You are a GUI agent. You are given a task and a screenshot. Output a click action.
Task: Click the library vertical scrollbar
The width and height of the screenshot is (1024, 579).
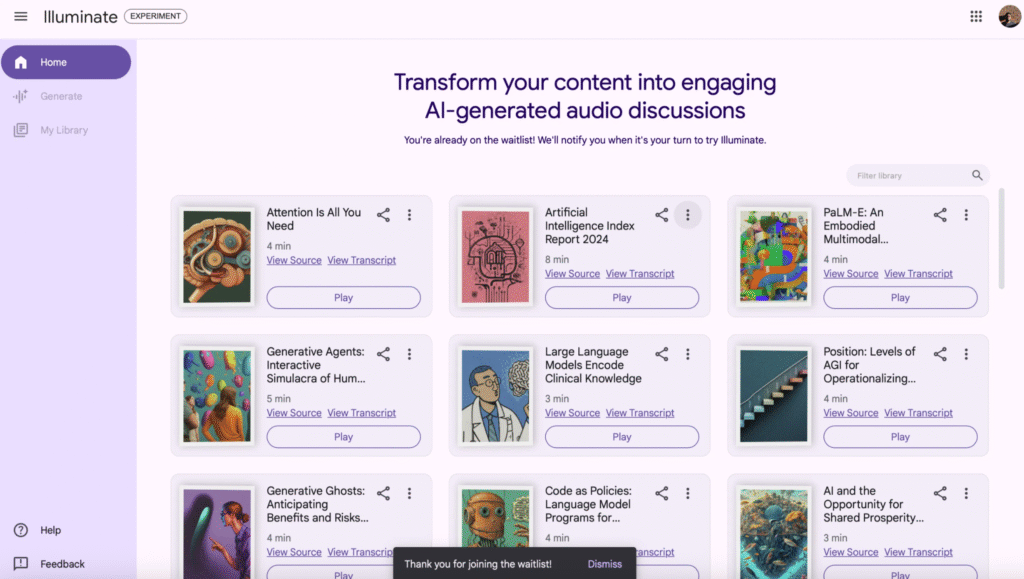pyautogui.click(x=1001, y=238)
